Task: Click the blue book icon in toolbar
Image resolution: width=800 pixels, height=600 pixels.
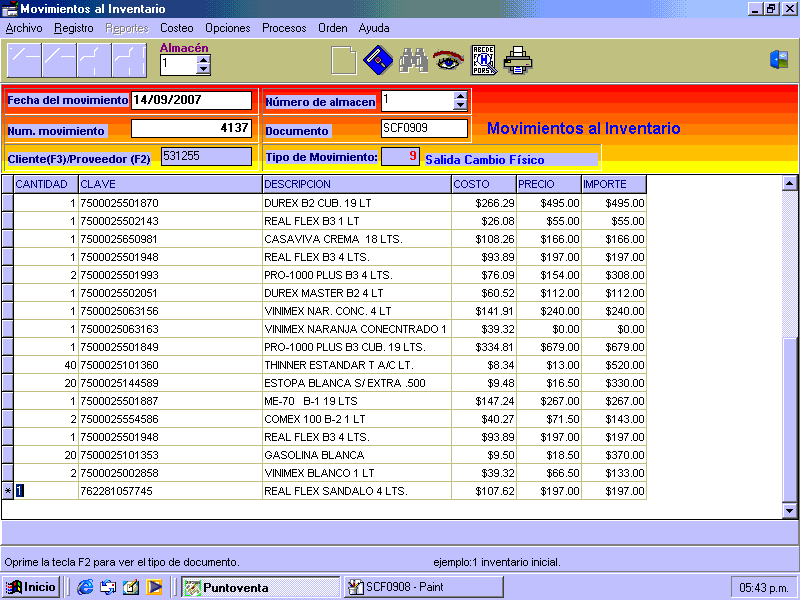Action: tap(377, 61)
